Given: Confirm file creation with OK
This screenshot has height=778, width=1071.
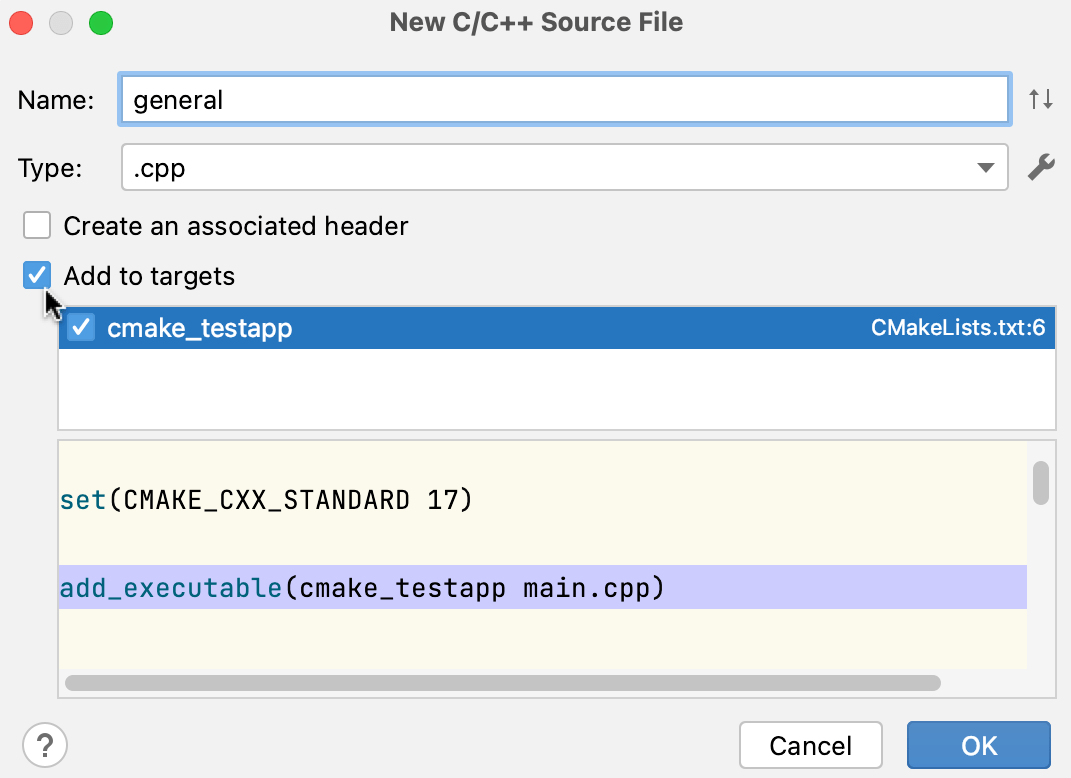Looking at the screenshot, I should [x=978, y=745].
